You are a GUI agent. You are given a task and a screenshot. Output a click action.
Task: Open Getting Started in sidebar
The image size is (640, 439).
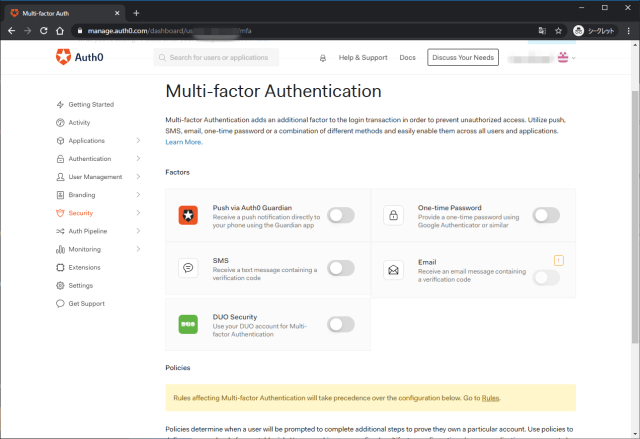click(91, 104)
